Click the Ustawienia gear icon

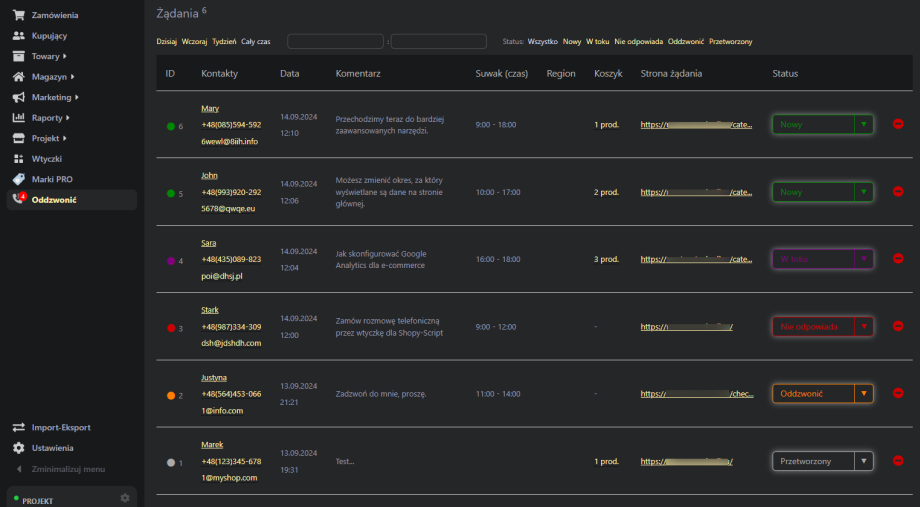click(18, 448)
